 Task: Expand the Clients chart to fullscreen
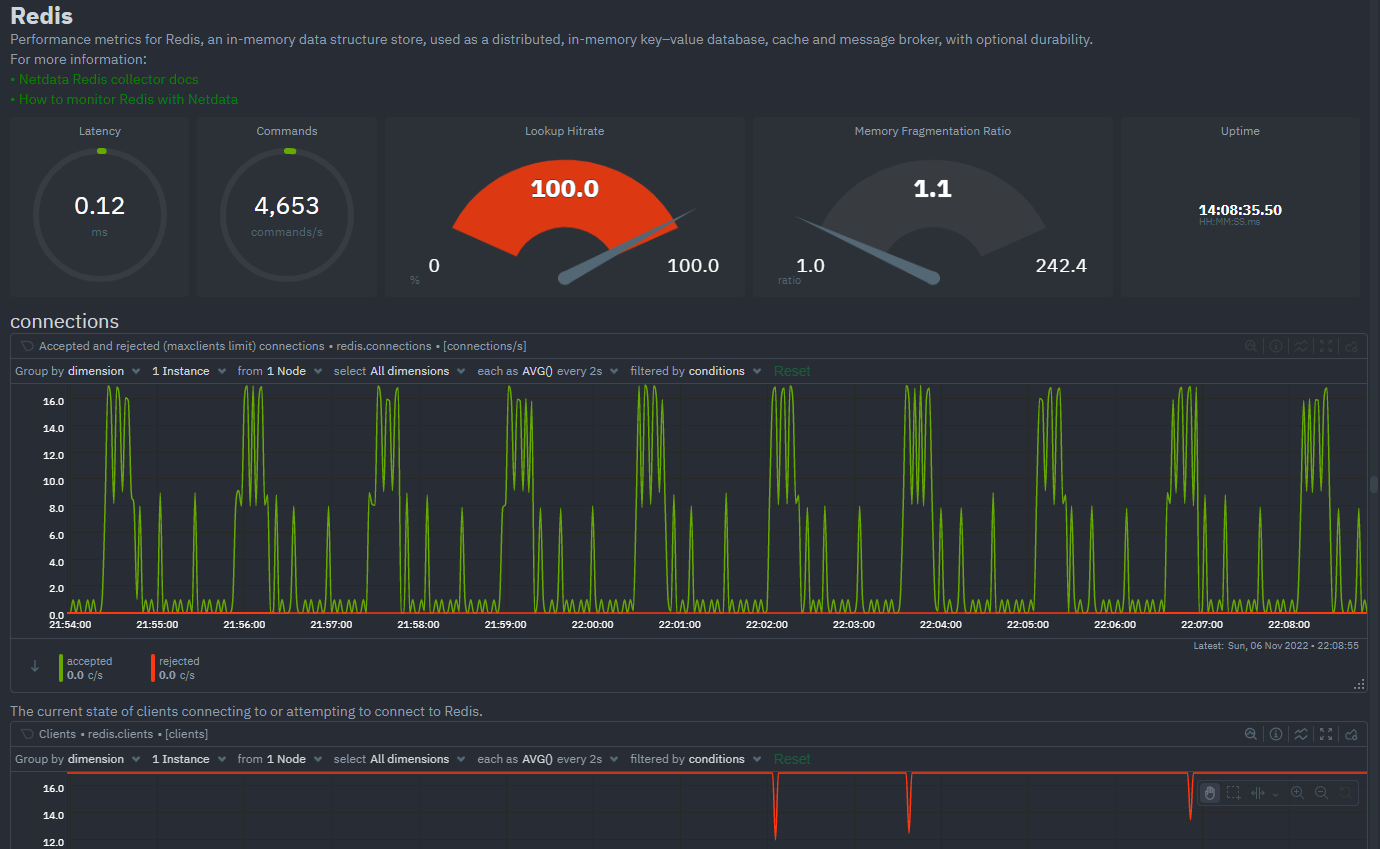pyautogui.click(x=1326, y=734)
